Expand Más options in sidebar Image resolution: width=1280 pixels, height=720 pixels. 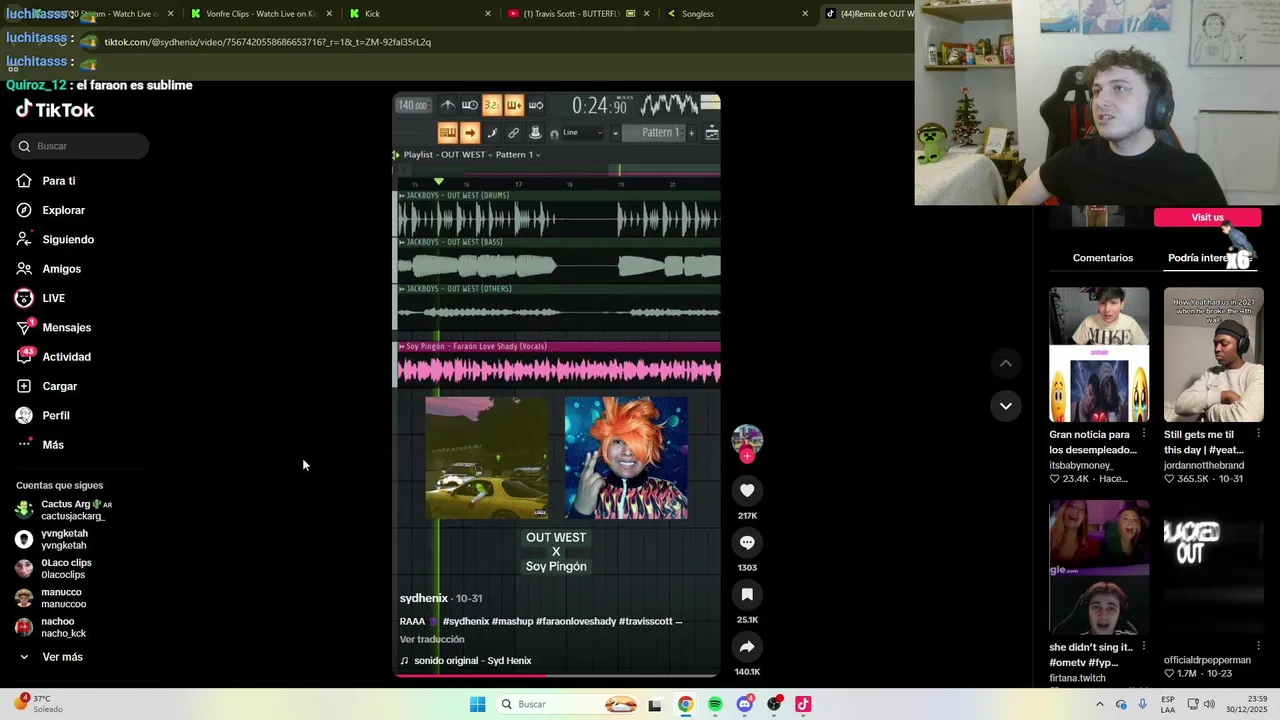(x=40, y=445)
